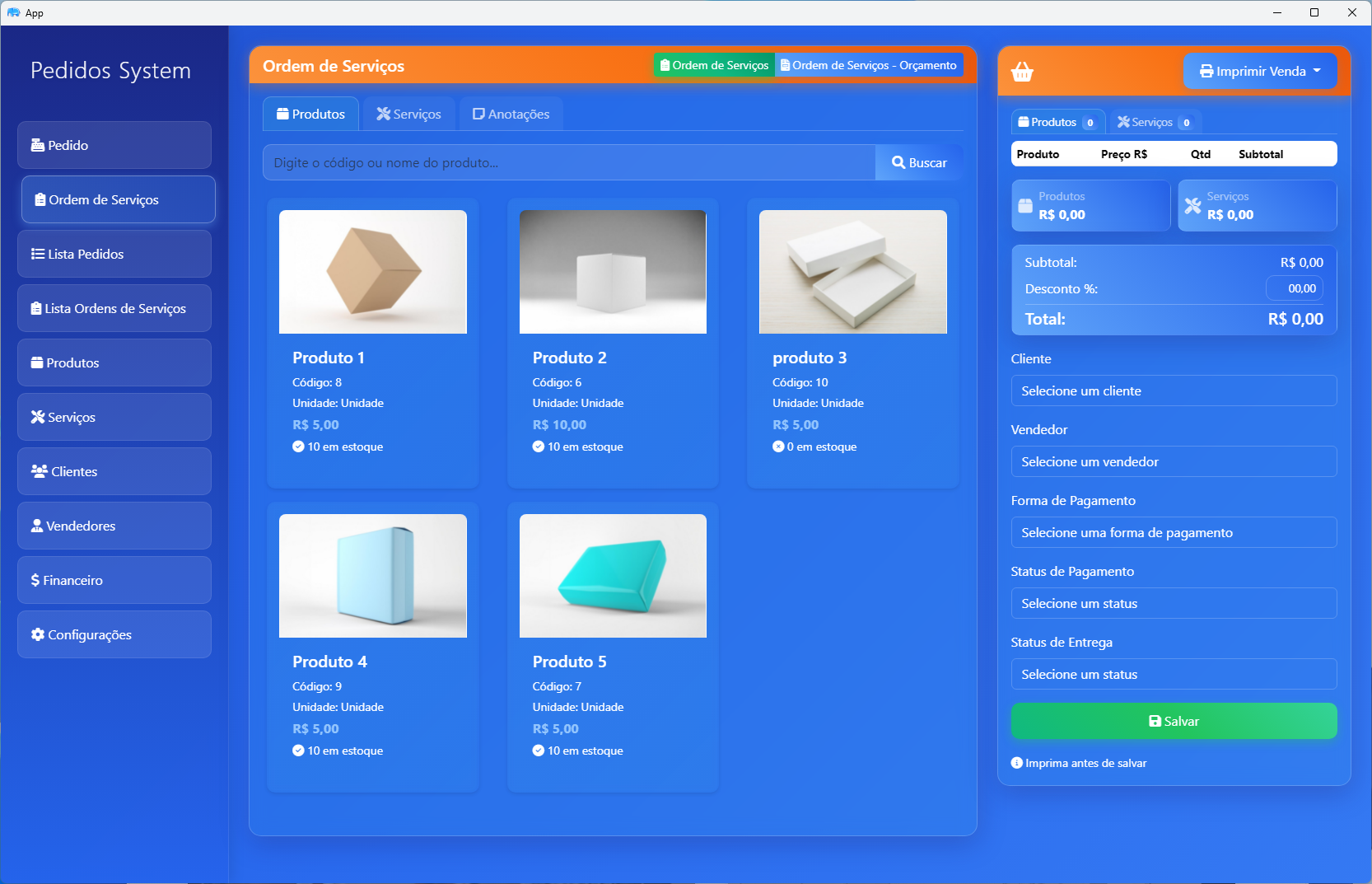
Task: Open Clientes section in sidebar
Action: click(x=114, y=471)
